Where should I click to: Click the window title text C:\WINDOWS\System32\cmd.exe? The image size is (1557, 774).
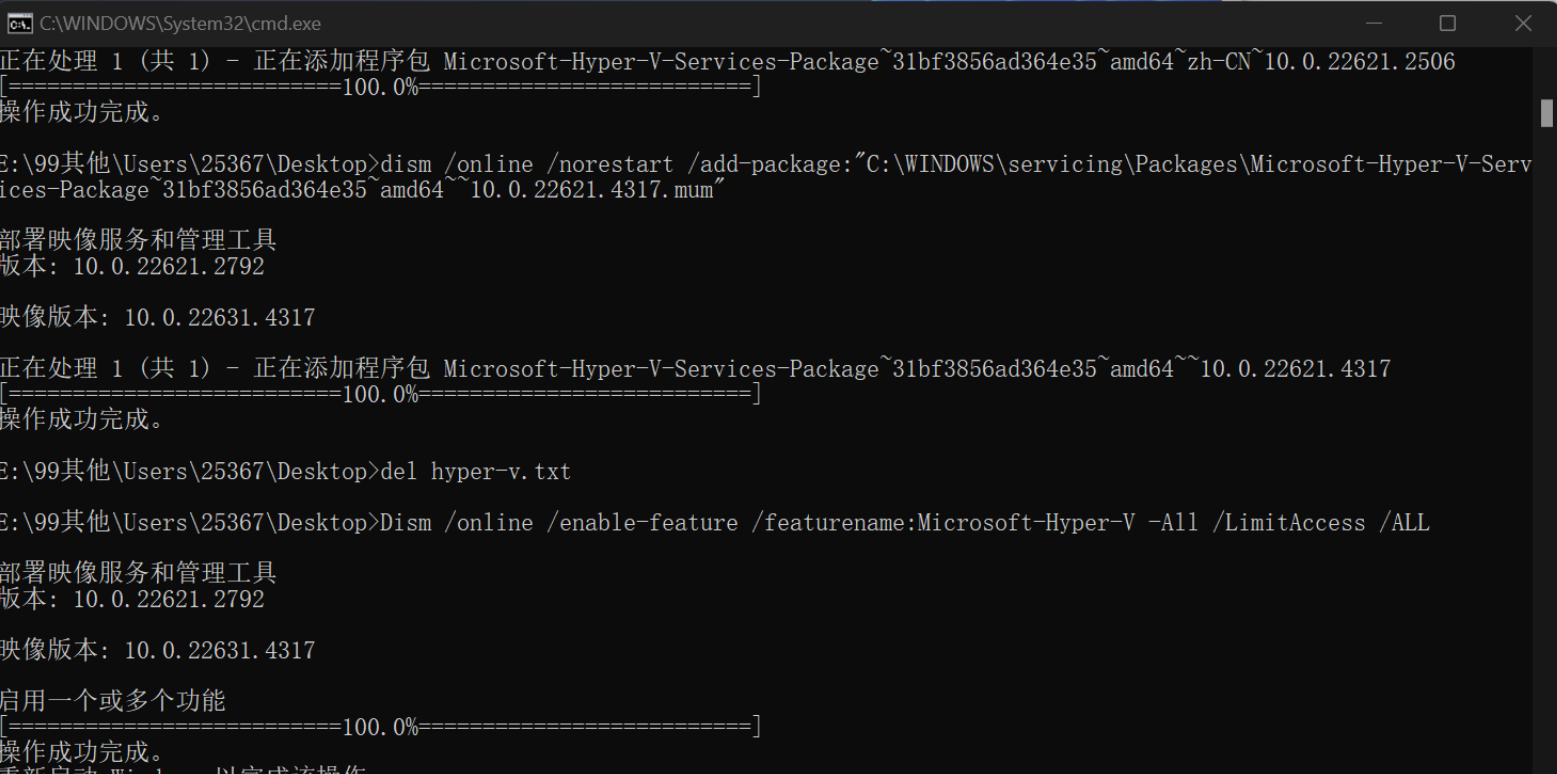180,23
